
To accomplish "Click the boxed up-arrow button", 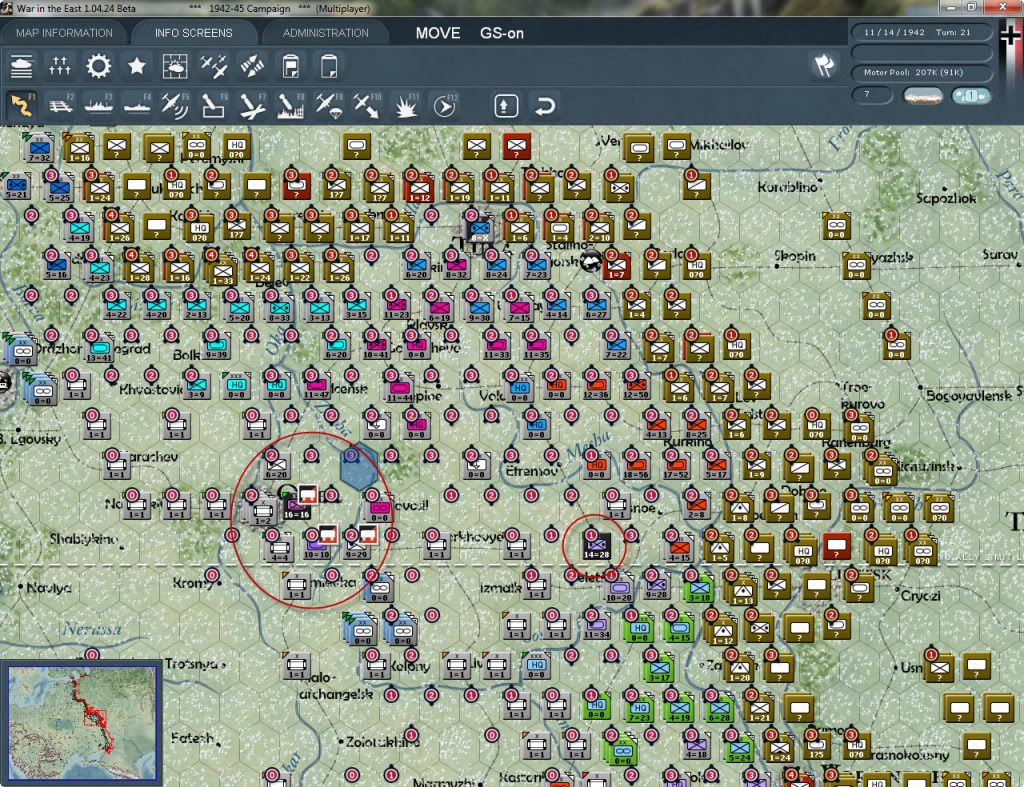I will 506,106.
